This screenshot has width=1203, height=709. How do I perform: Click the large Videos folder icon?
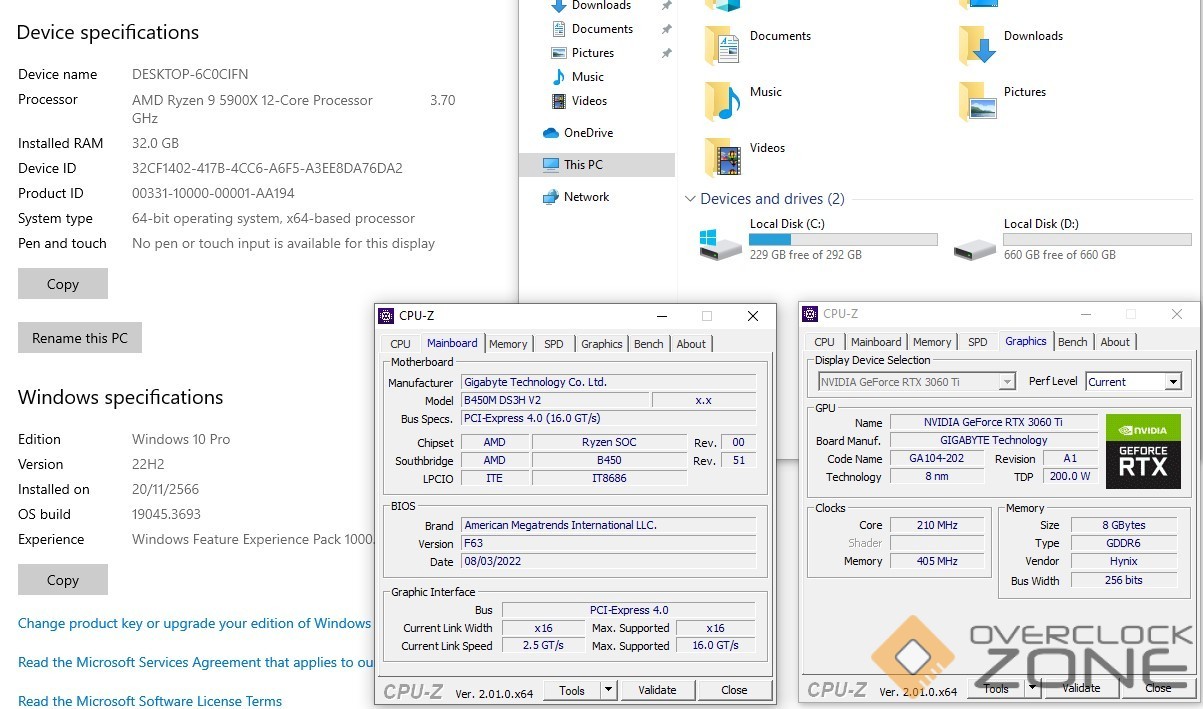click(723, 156)
